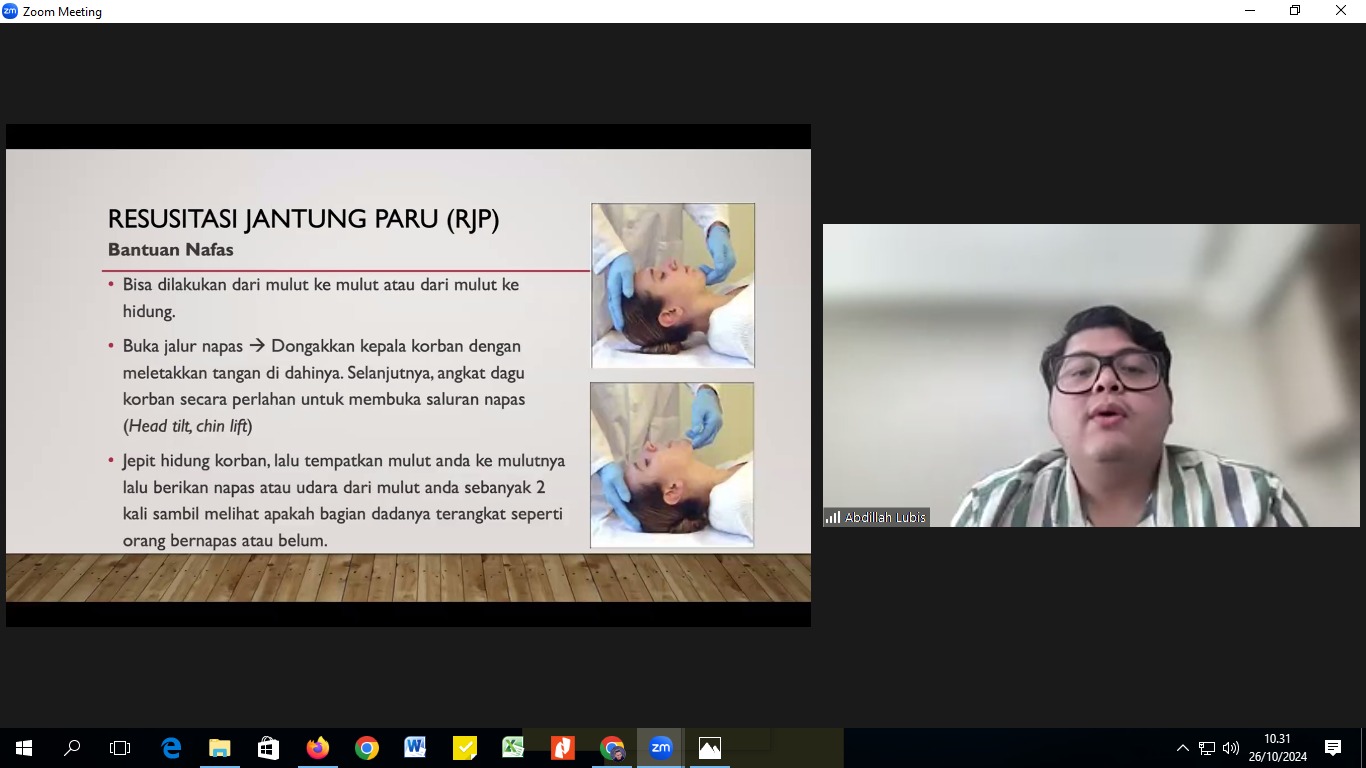1366x768 pixels.
Task: Click the Zoom logo in title bar
Action: tap(10, 11)
